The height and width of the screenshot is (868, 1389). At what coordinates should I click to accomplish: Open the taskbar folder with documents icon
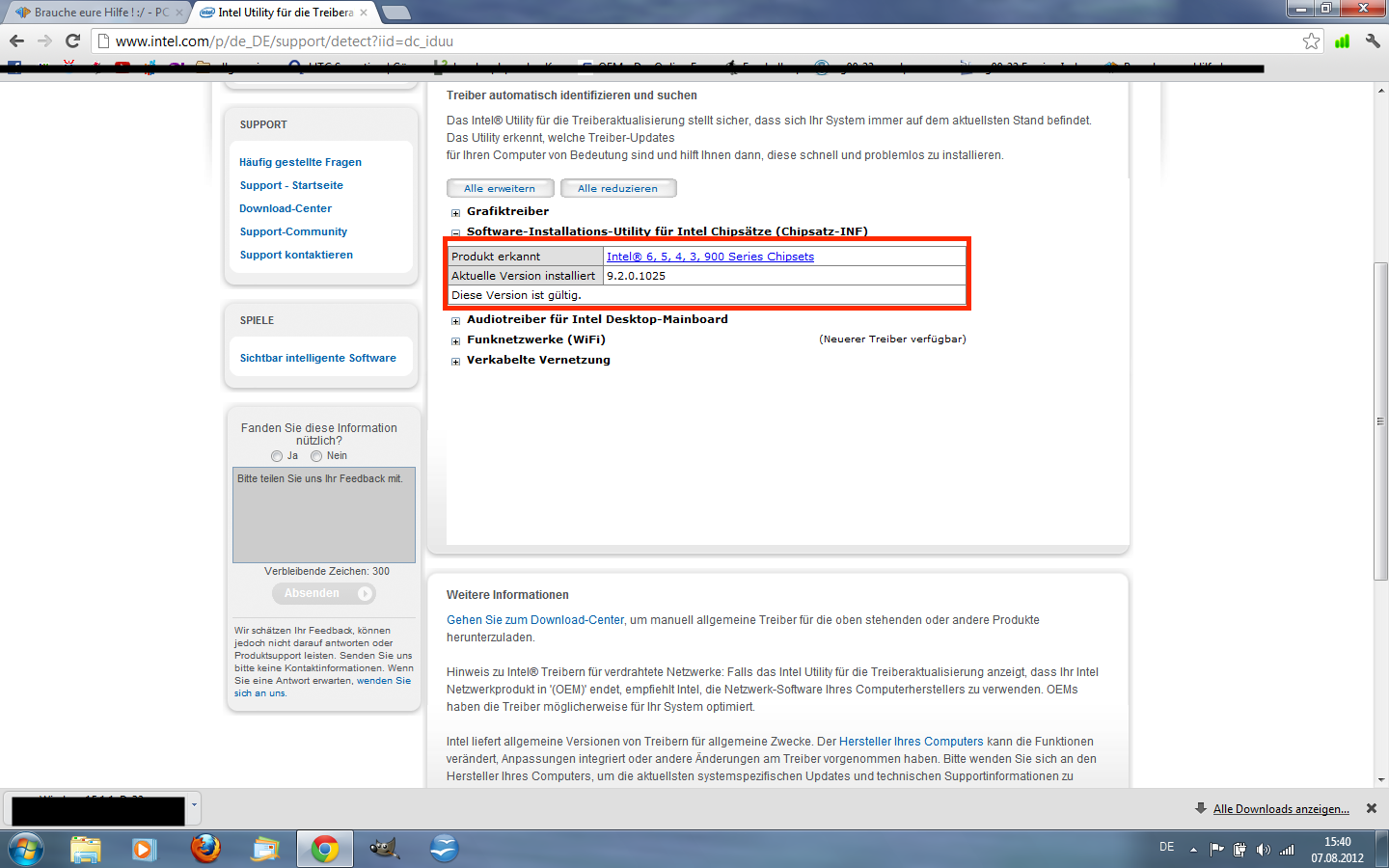264,850
